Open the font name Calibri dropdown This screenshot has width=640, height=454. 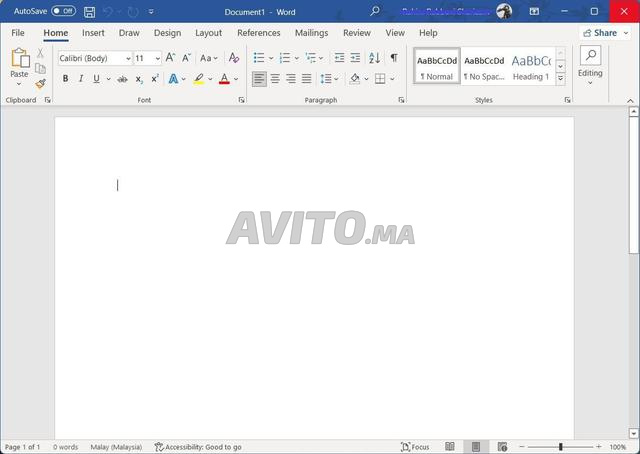pyautogui.click(x=128, y=59)
